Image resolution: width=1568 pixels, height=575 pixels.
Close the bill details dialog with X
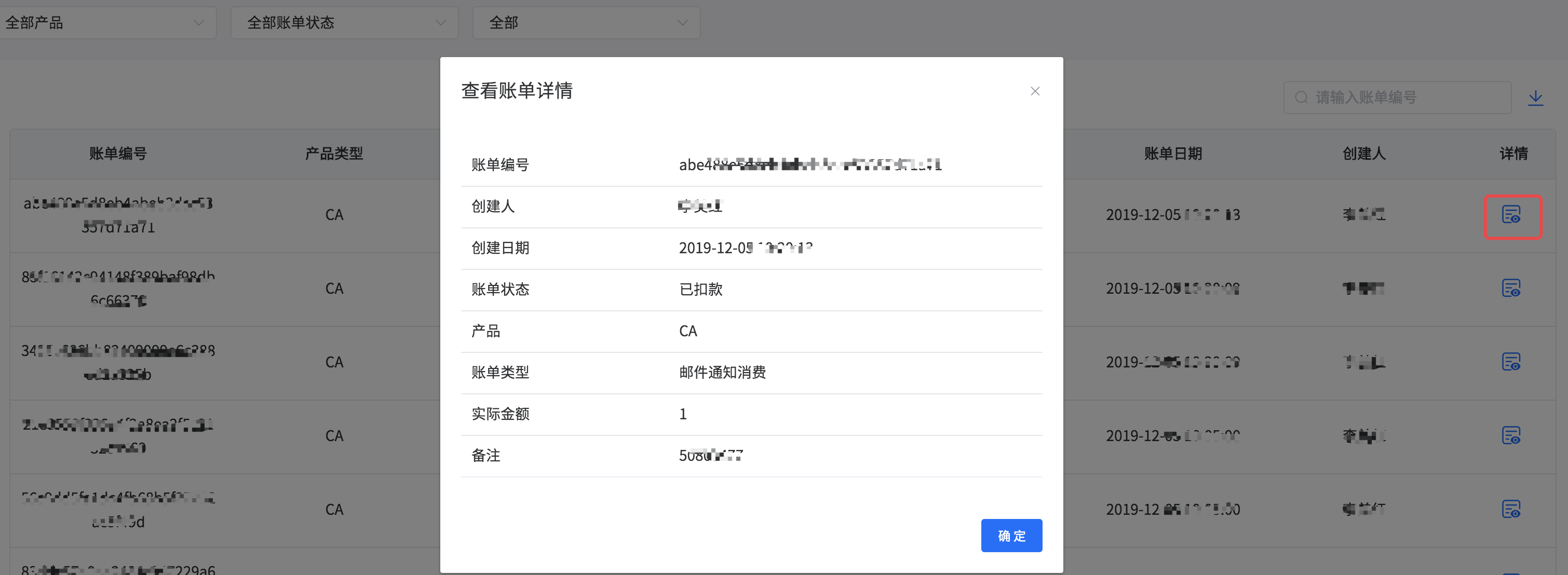1035,91
